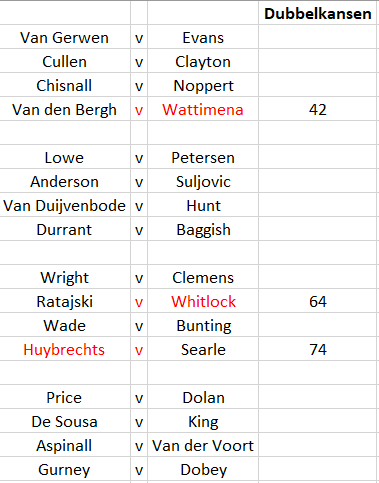This screenshot has width=379, height=483.
Task: Click the Van der Voort cell
Action: [x=203, y=445]
